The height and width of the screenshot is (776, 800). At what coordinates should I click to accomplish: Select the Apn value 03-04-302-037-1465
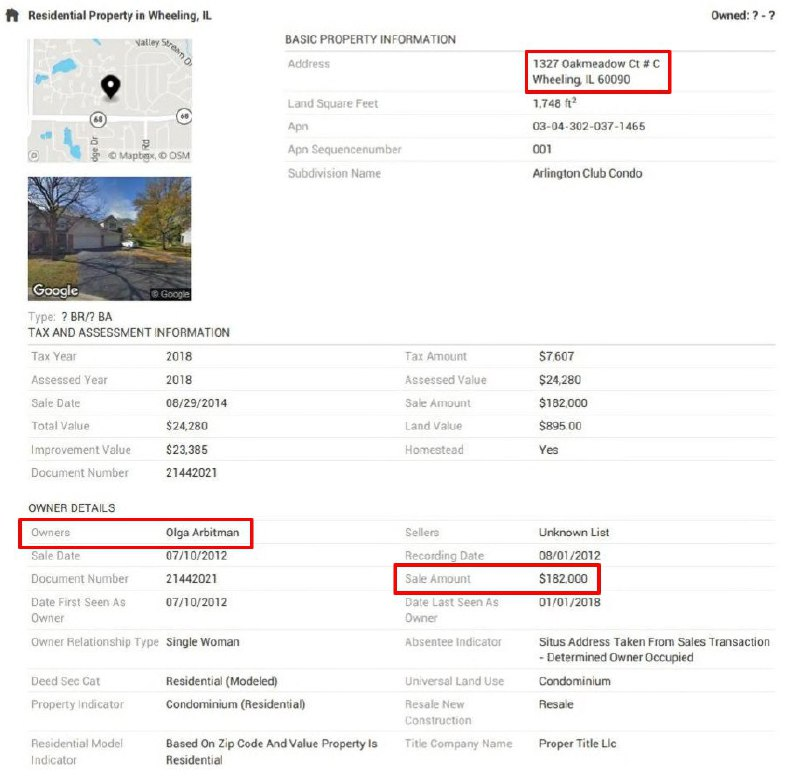589,126
